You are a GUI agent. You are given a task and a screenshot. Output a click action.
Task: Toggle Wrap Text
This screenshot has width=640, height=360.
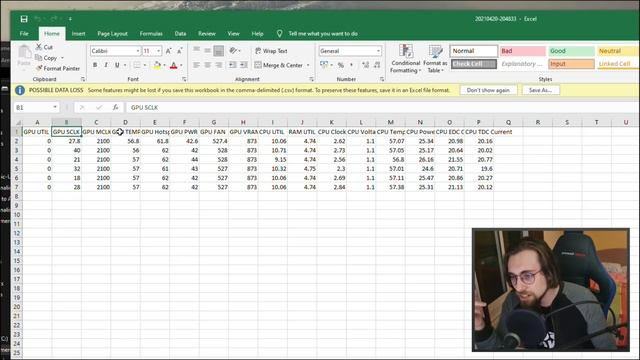tap(271, 51)
